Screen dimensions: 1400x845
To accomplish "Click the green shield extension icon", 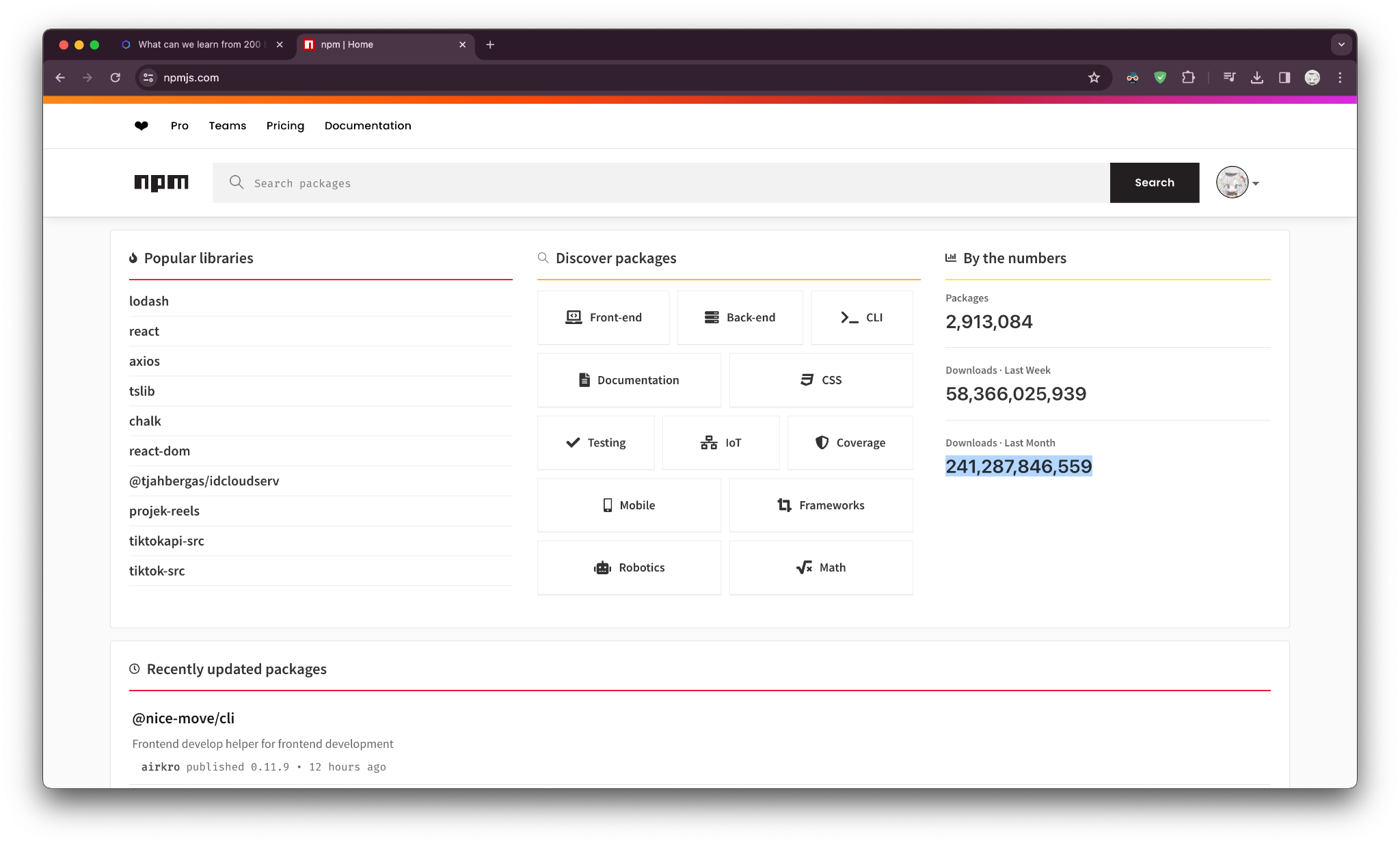I will point(1160,78).
